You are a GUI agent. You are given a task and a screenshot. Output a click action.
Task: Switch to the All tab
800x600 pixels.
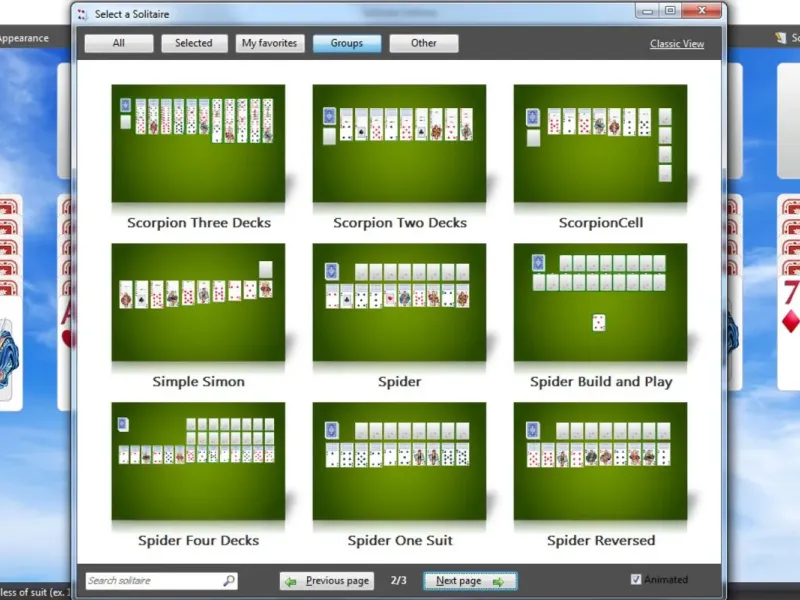coord(119,43)
